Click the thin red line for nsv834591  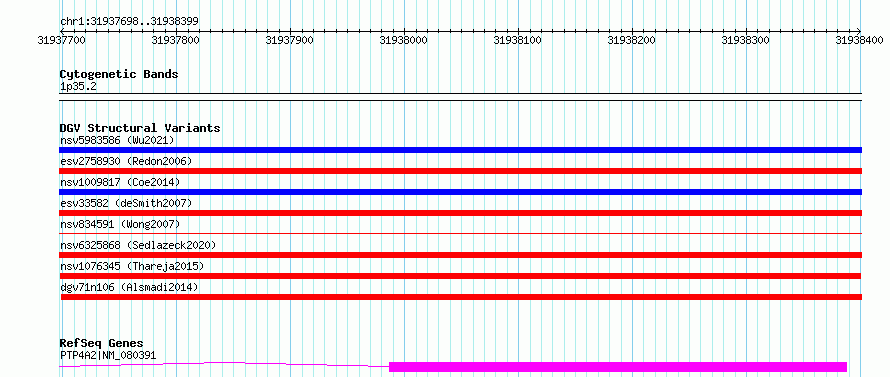click(x=460, y=233)
